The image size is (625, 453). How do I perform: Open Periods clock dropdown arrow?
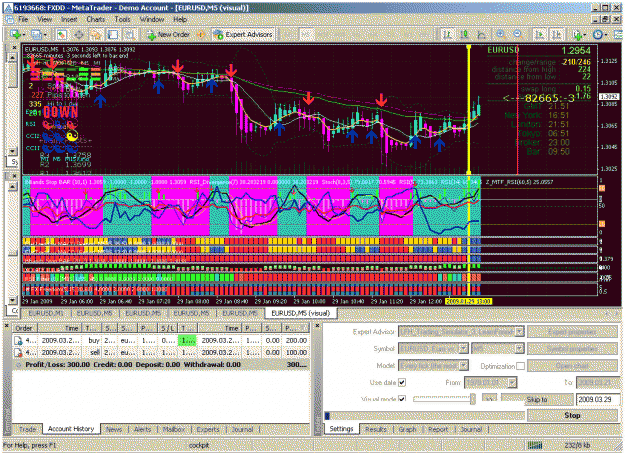605,35
